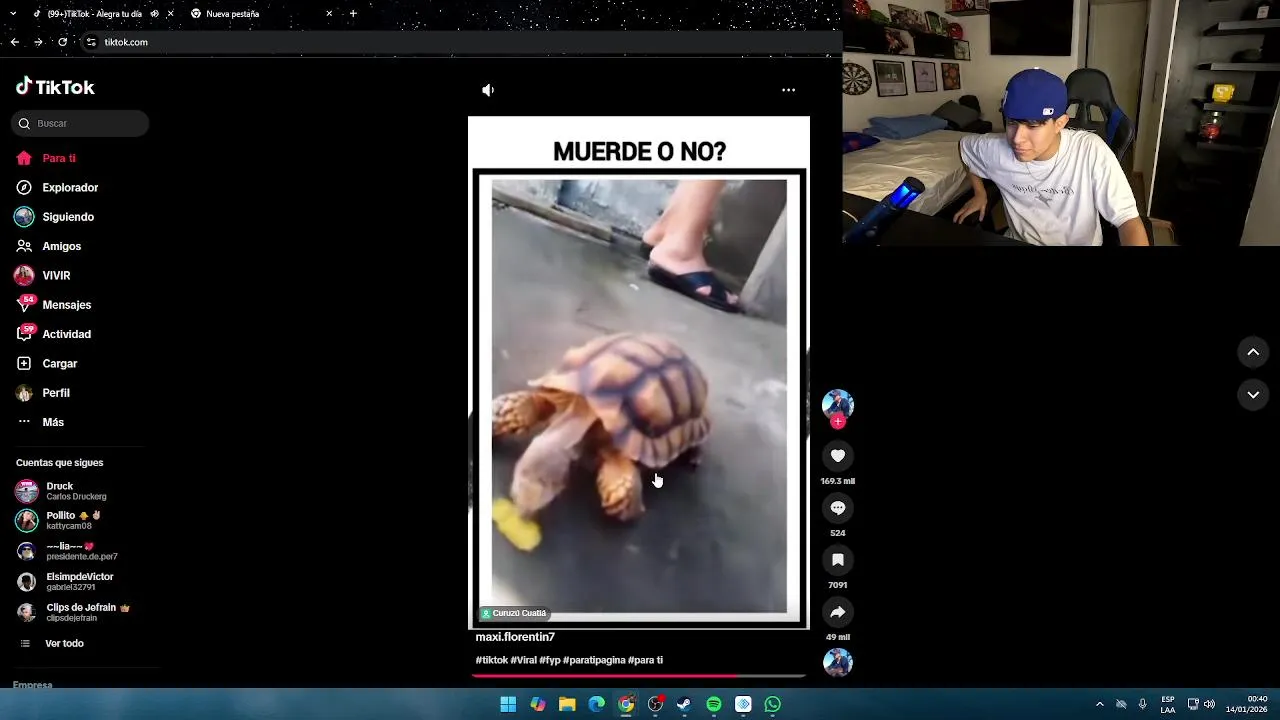Open the microphone tray icon
This screenshot has height=720, width=1280.
(x=1143, y=704)
